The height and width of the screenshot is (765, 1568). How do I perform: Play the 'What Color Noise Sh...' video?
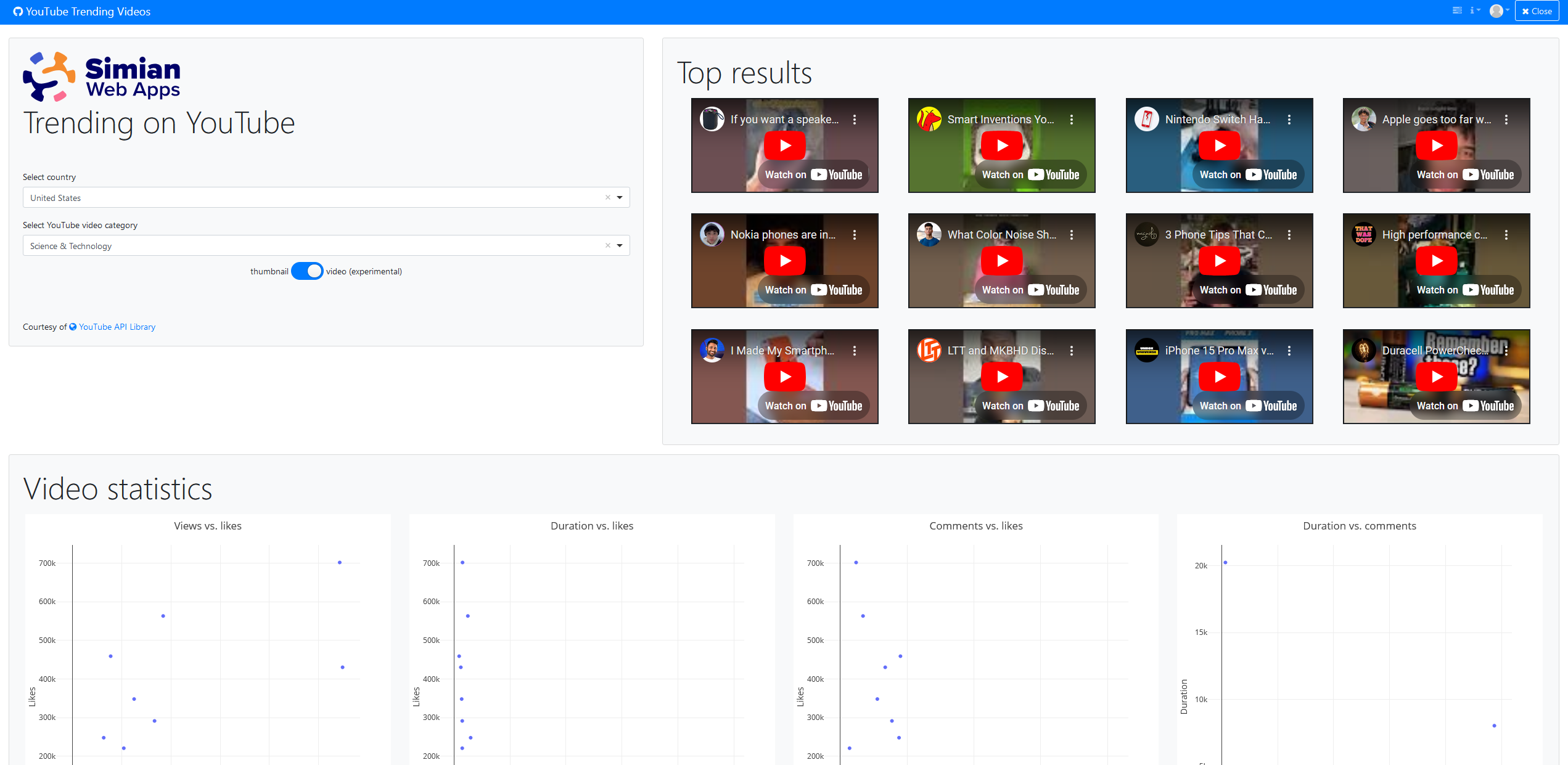pos(1002,261)
